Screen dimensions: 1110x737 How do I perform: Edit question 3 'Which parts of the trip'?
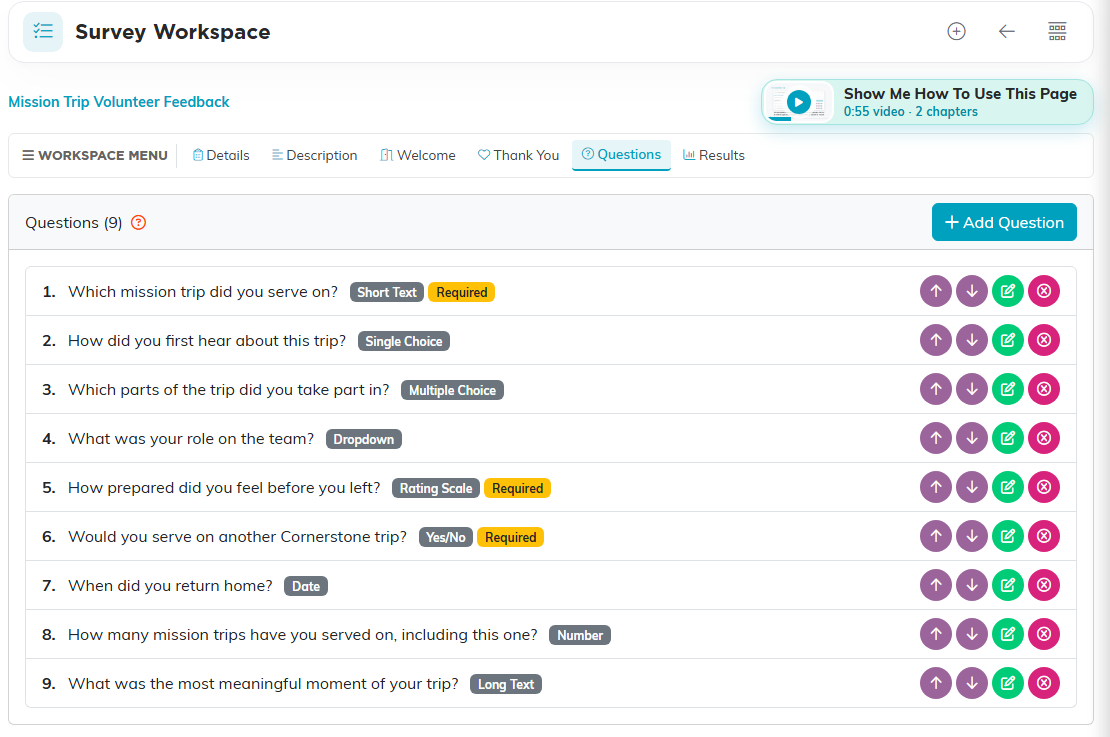point(1008,389)
